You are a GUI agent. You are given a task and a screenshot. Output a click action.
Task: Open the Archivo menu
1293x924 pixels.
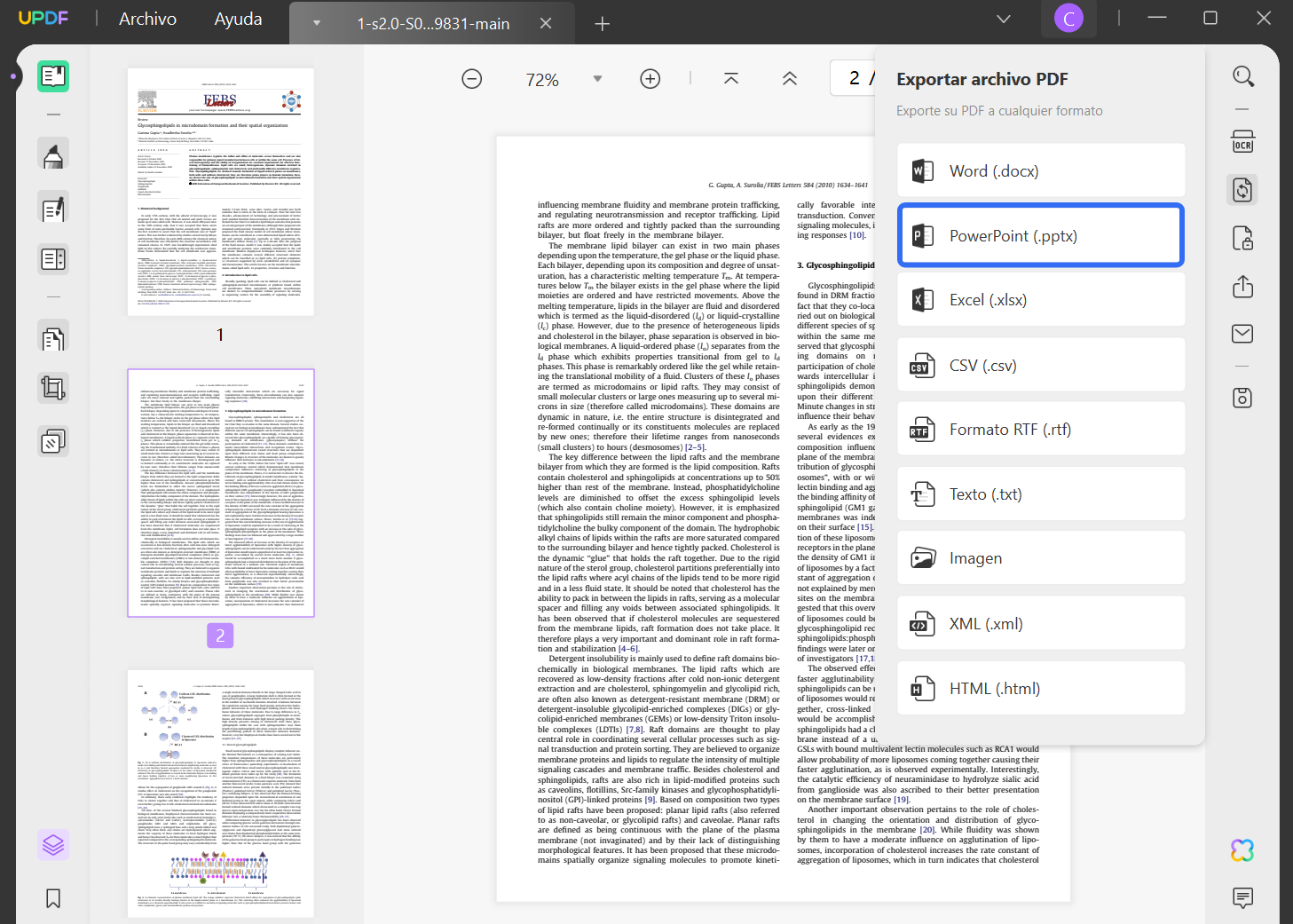coord(147,18)
